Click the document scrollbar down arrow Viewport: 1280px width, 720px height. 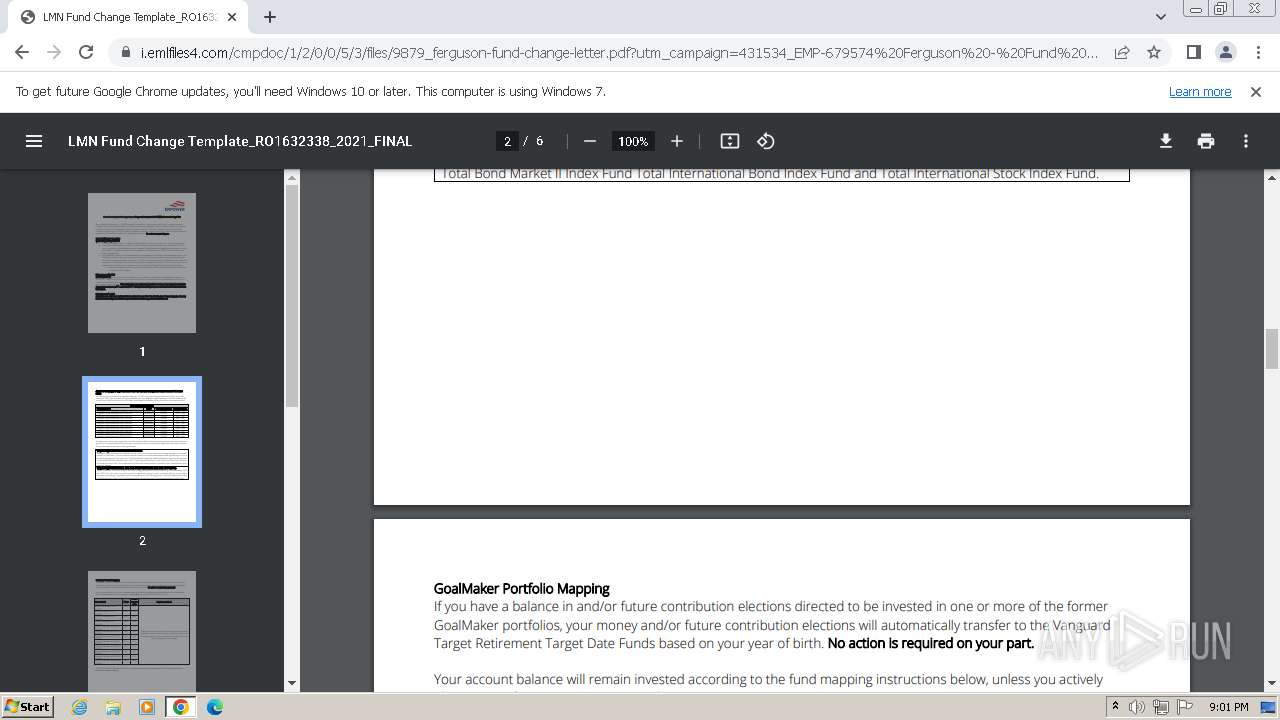[1272, 683]
